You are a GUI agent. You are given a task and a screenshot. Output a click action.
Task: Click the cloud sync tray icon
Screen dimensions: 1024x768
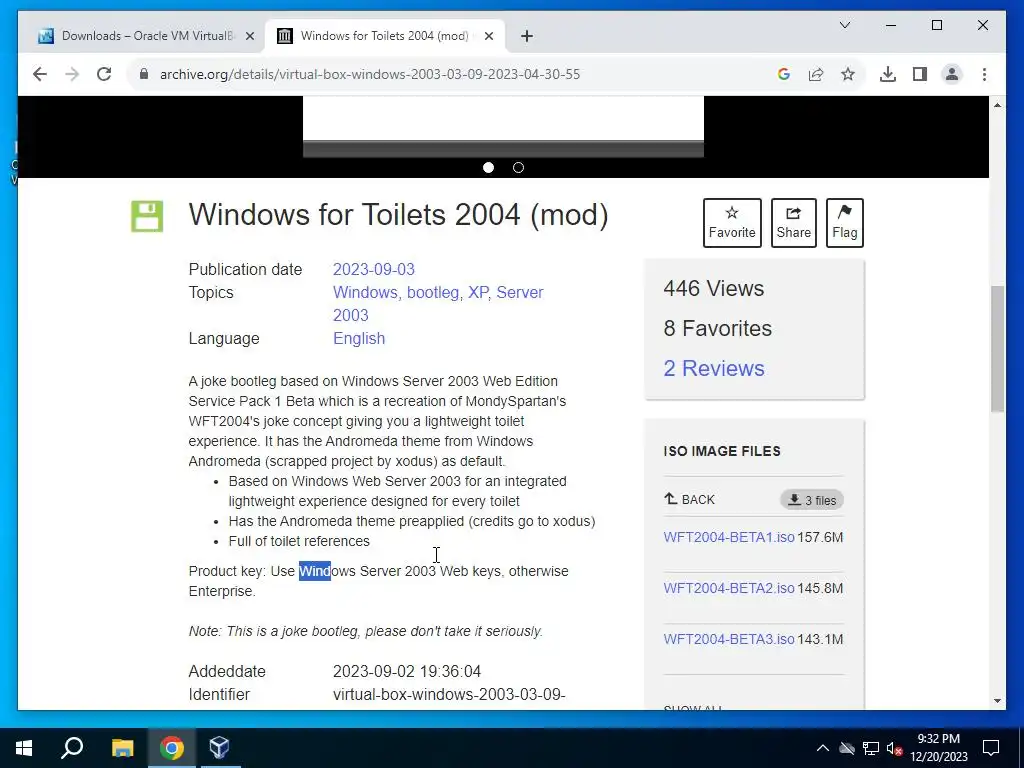click(x=847, y=748)
